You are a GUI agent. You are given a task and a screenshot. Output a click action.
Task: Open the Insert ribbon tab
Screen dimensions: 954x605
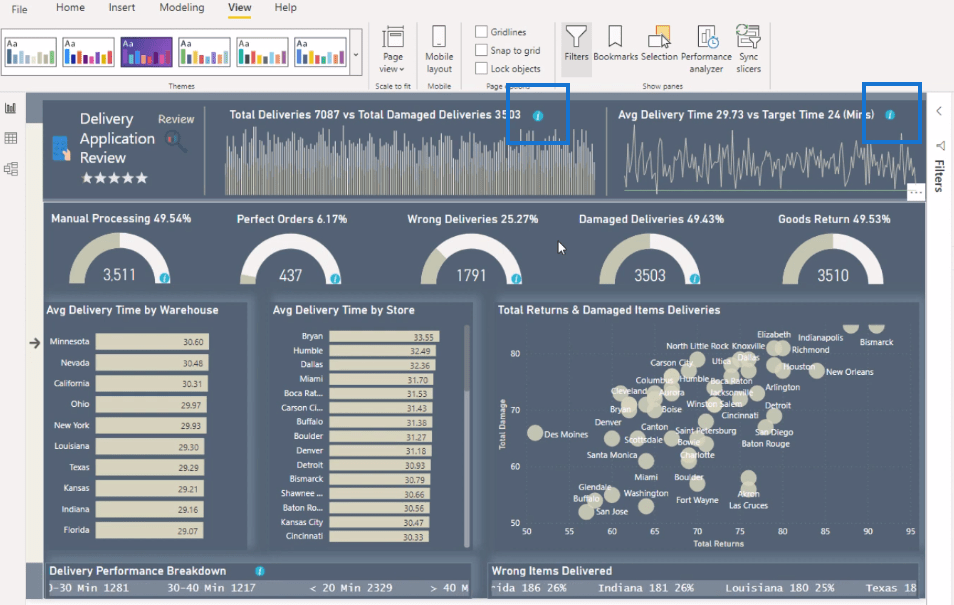(122, 7)
